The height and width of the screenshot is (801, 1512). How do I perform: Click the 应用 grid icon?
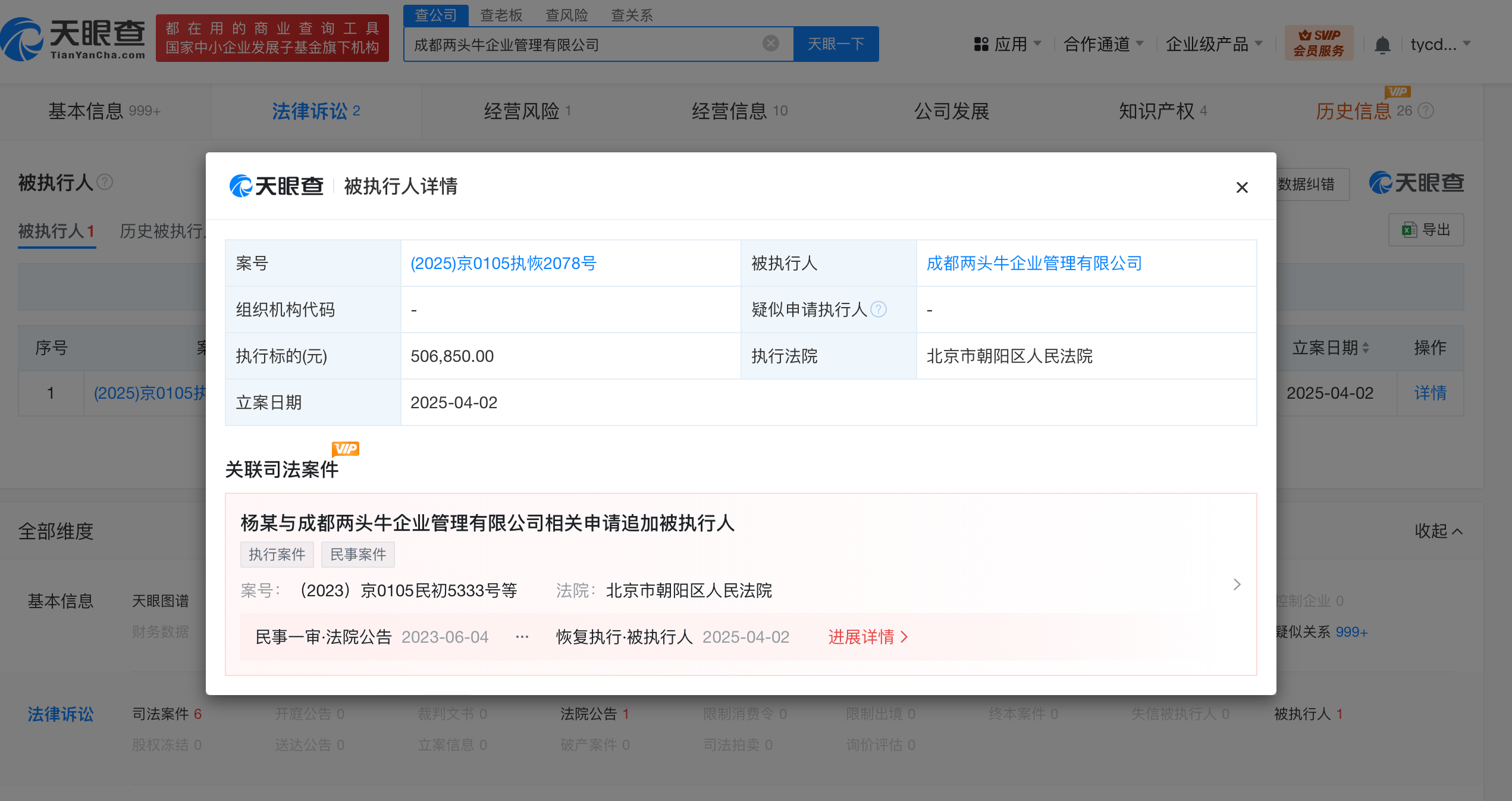[981, 44]
